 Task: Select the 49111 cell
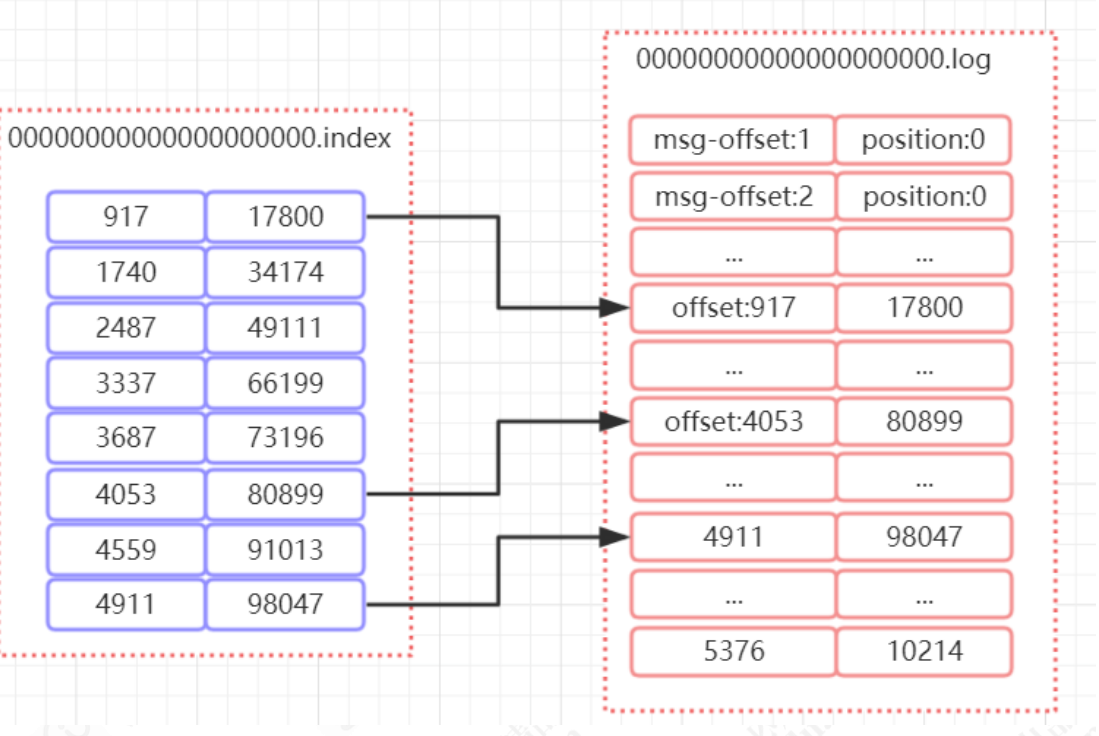tap(285, 327)
